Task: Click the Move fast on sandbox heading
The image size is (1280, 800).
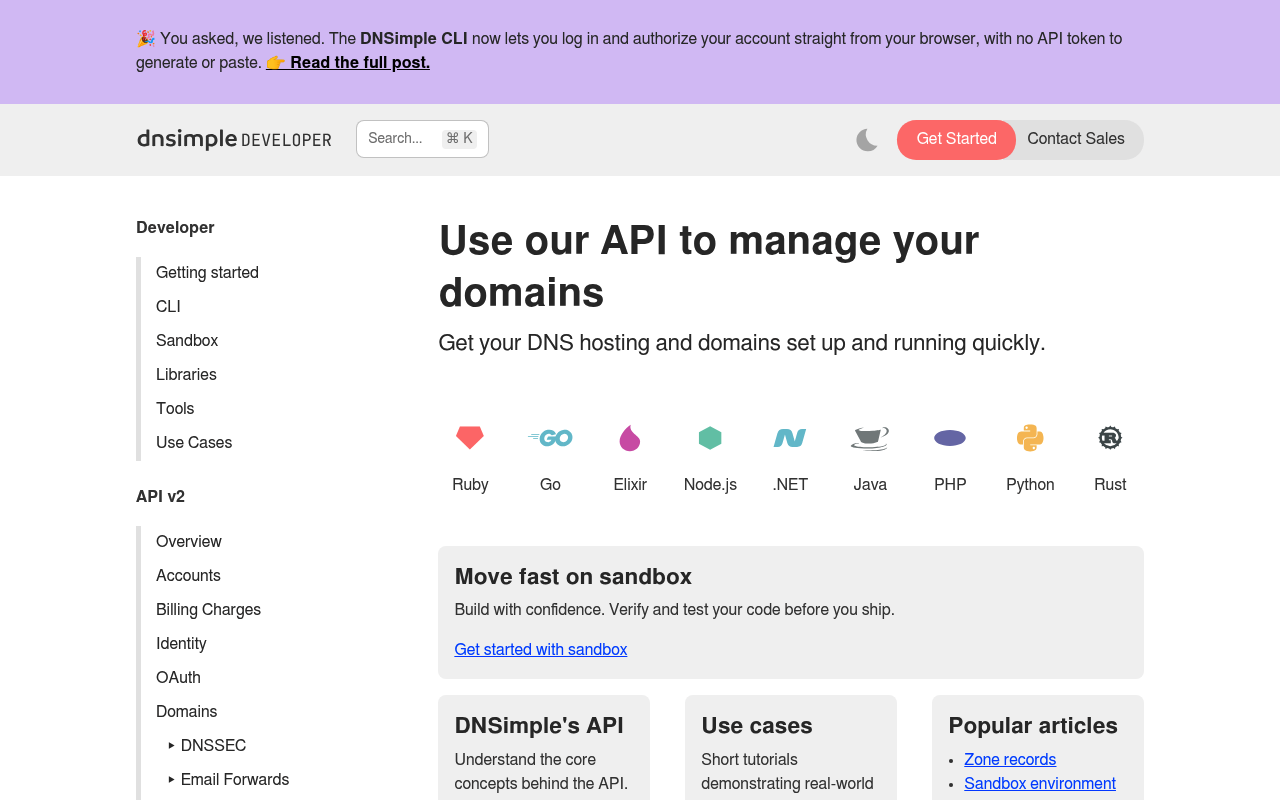Action: pyautogui.click(x=573, y=577)
